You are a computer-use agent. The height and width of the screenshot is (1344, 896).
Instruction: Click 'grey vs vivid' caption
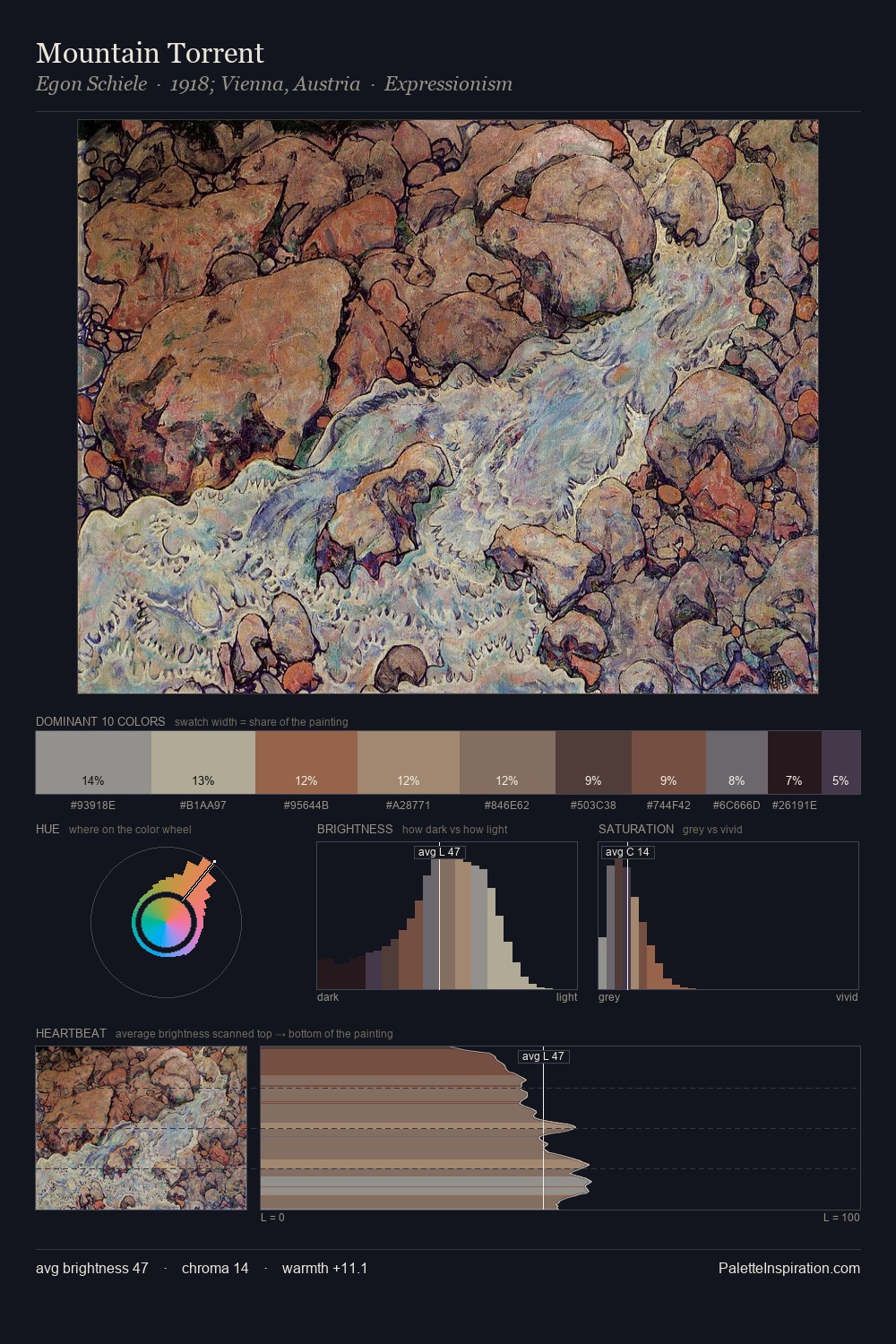click(712, 830)
